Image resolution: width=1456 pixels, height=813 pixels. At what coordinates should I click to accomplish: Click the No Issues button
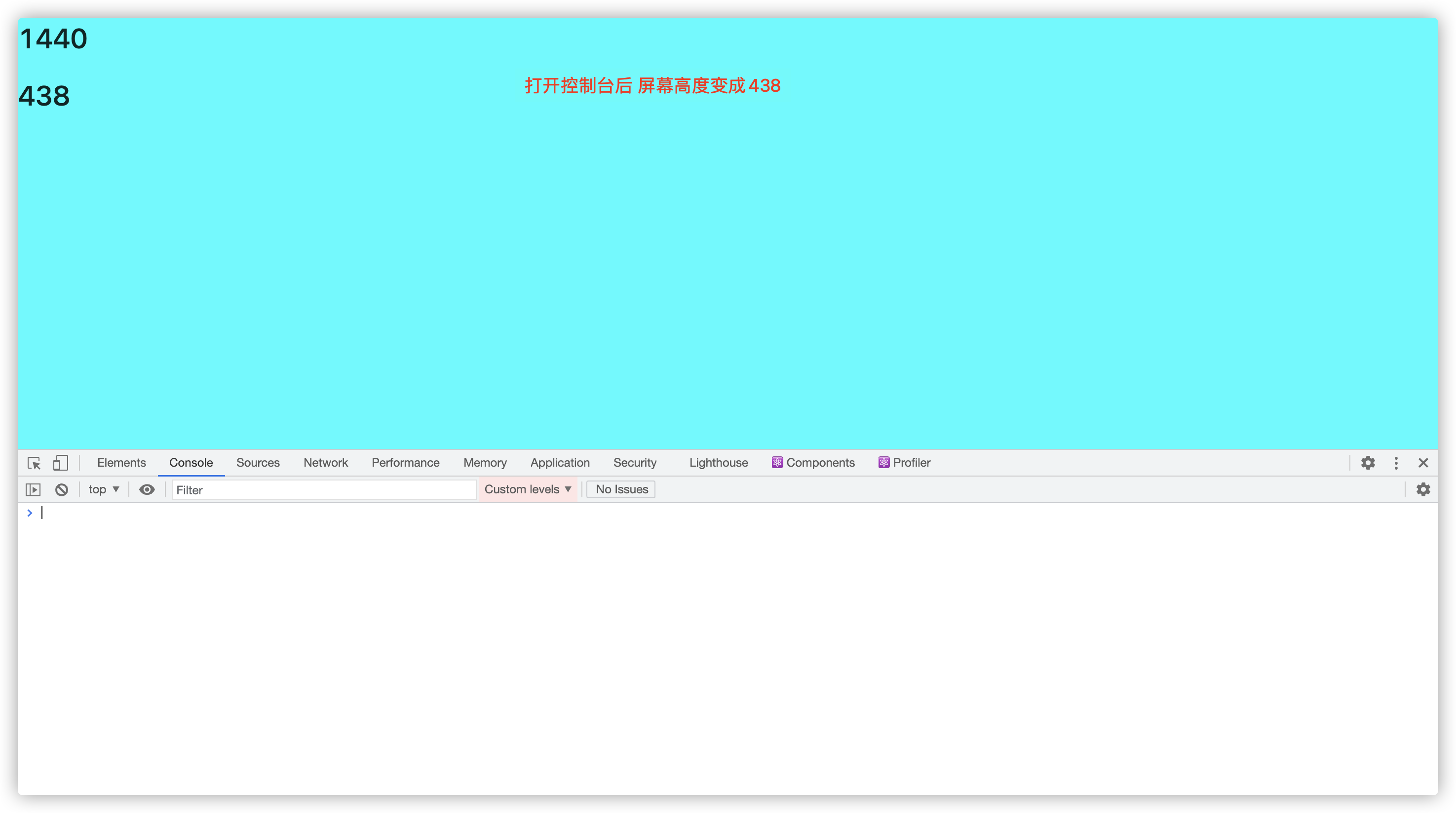tap(621, 489)
